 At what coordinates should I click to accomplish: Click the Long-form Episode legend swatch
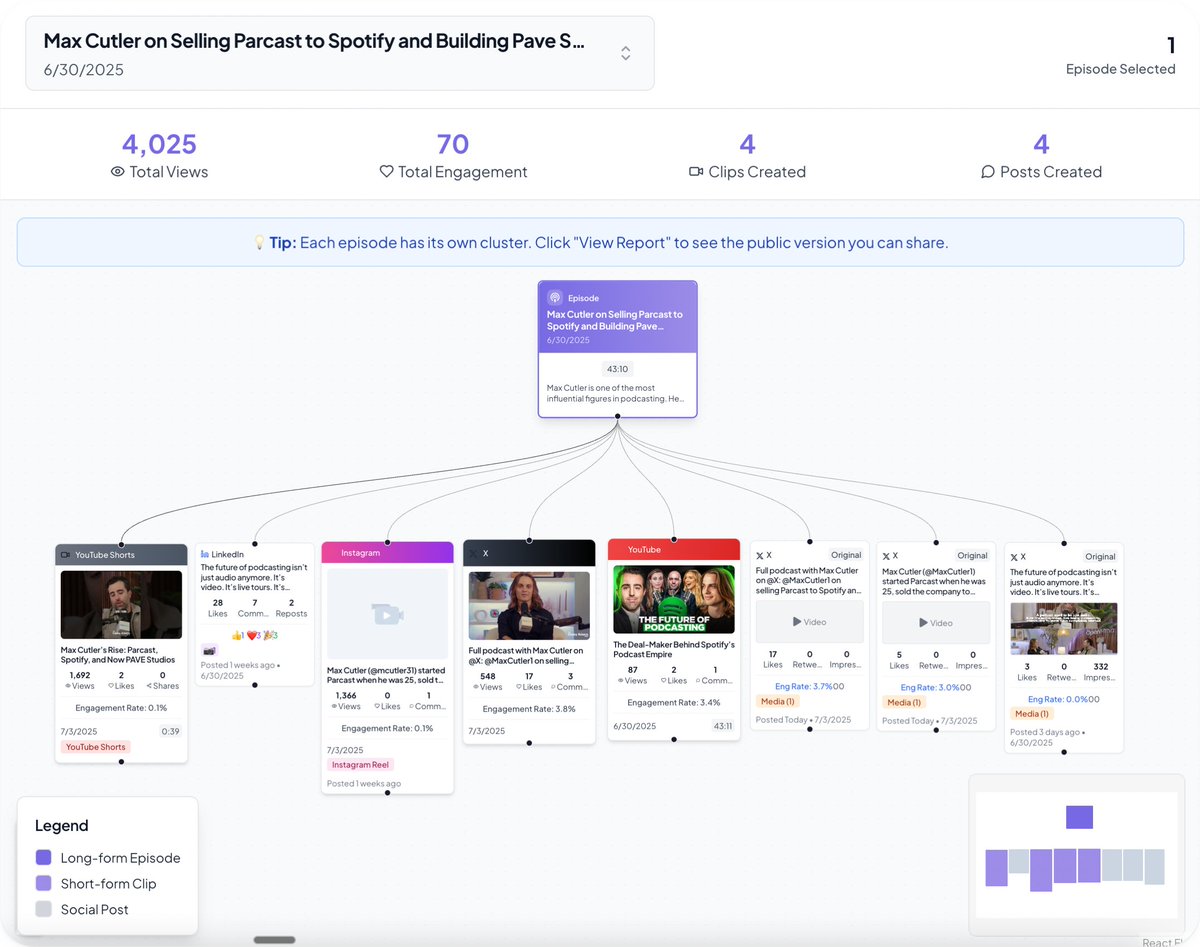[43, 858]
